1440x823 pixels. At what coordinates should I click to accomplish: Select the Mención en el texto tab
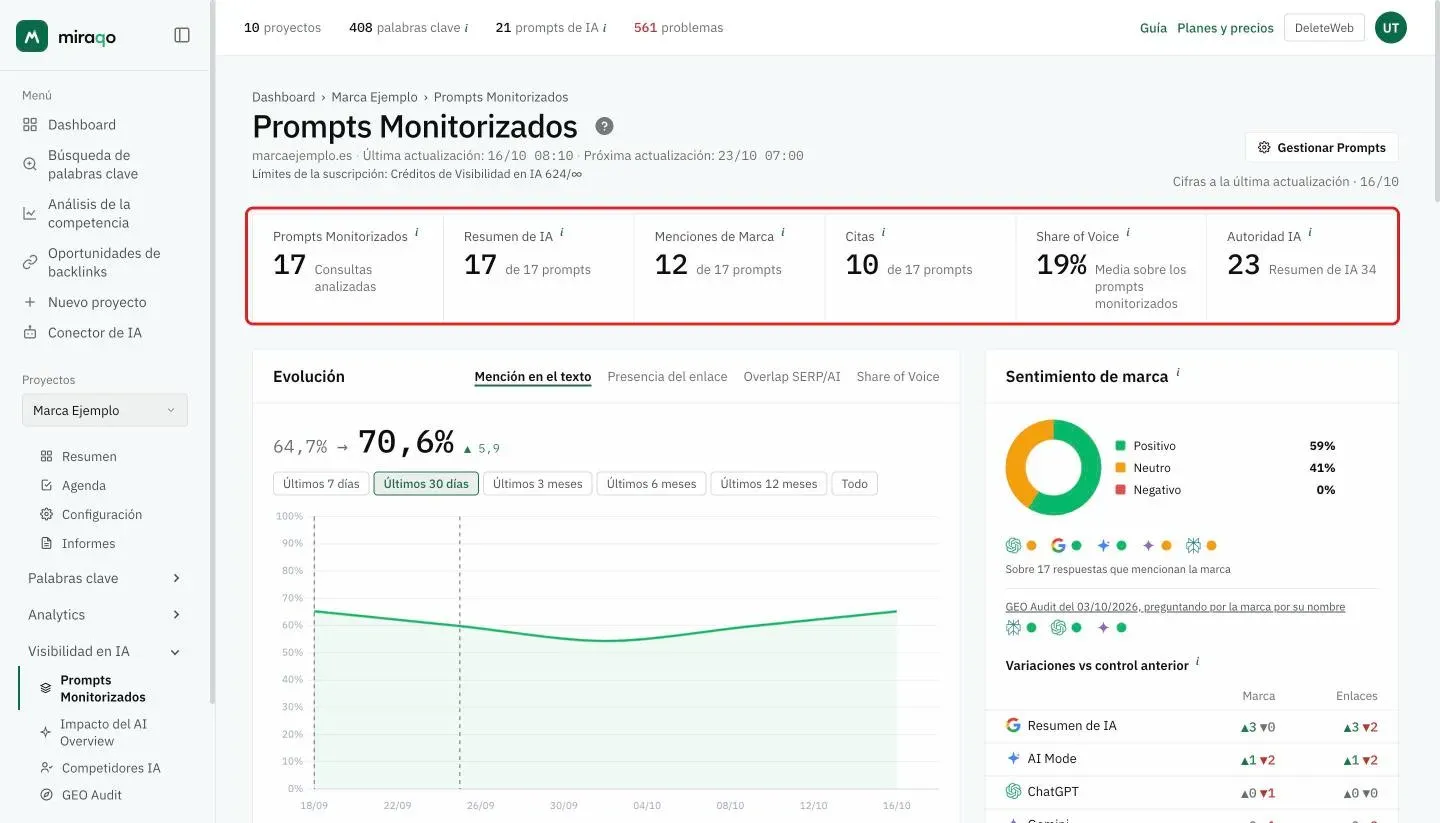pos(533,377)
